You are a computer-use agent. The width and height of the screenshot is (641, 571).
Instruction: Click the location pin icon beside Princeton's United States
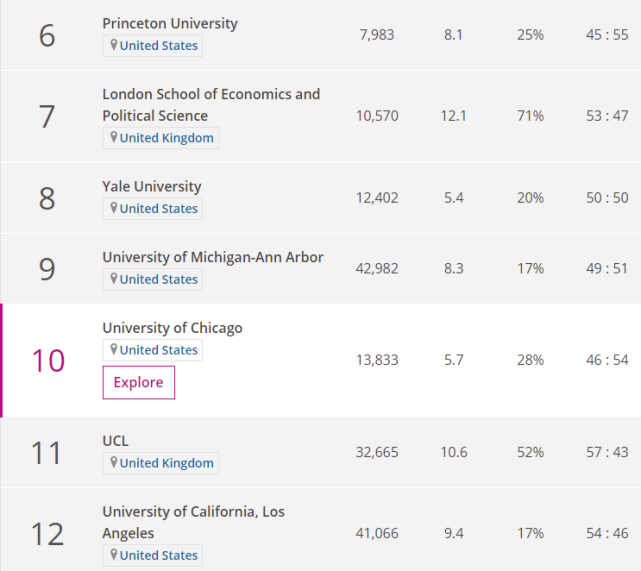[x=114, y=45]
